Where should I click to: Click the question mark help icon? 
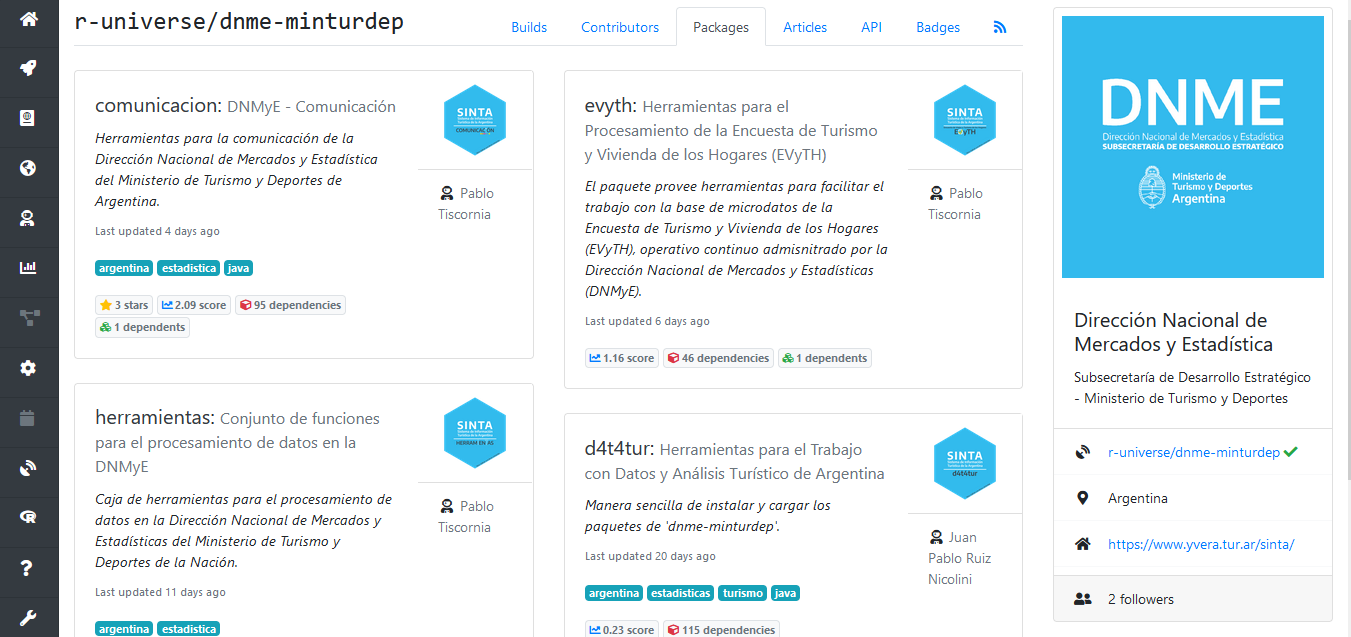tap(28, 568)
